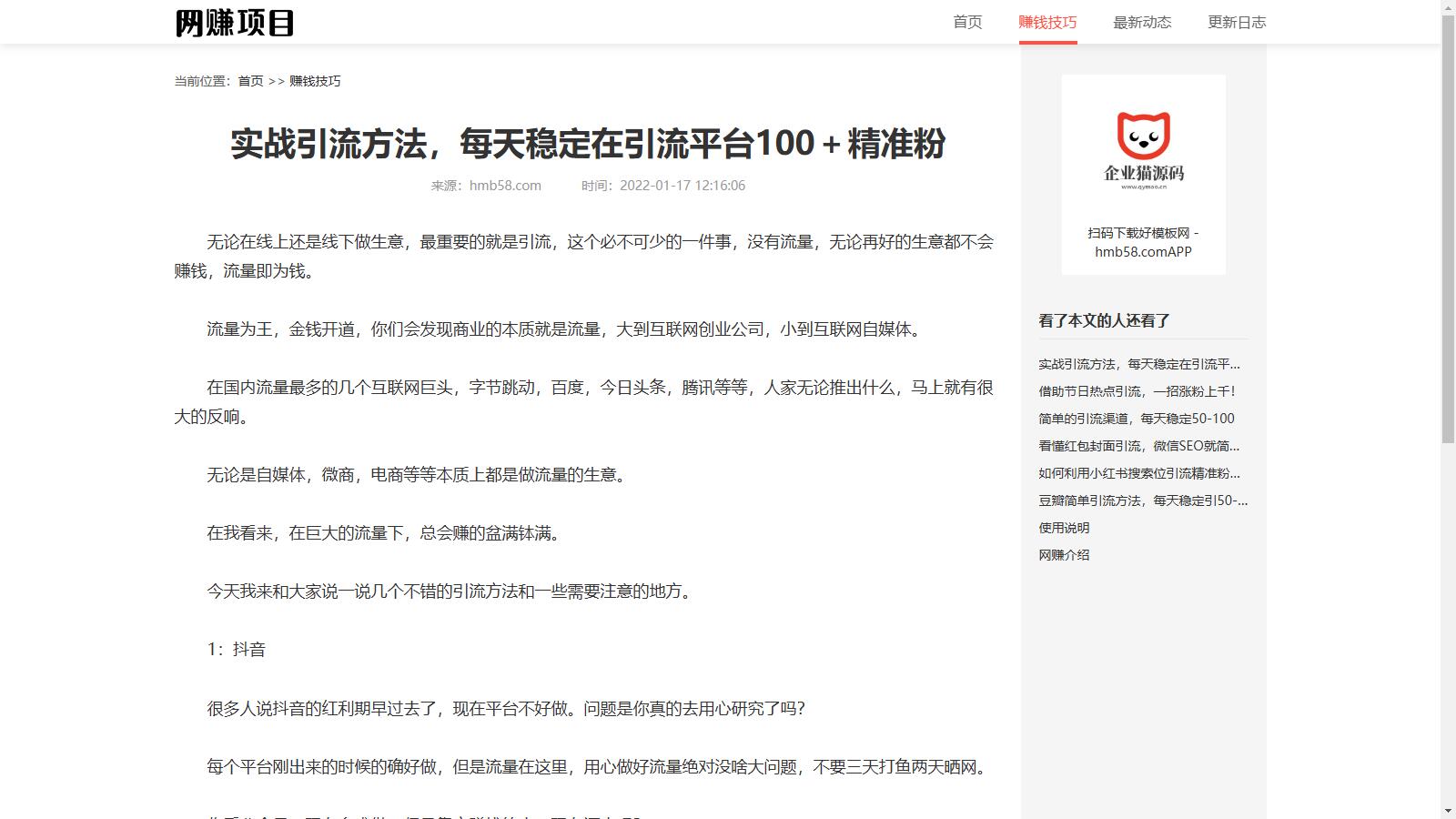The image size is (1456, 819).
Task: Open the 网赚介绍 sidebar link
Action: pyautogui.click(x=1064, y=555)
